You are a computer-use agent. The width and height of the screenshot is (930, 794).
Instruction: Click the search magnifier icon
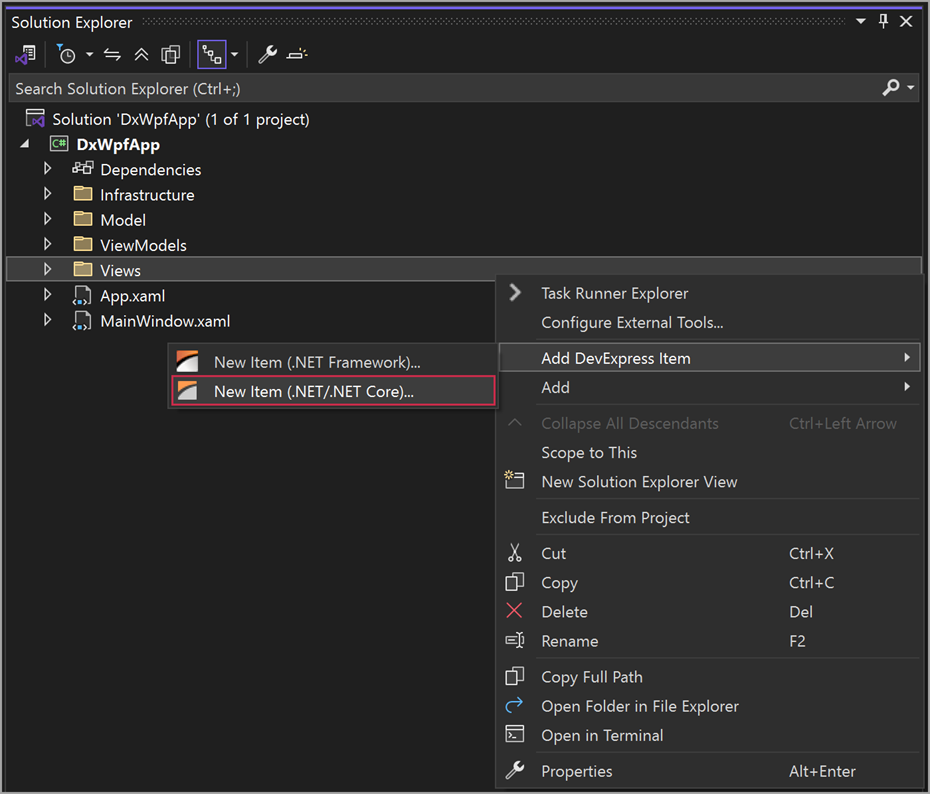pyautogui.click(x=891, y=88)
